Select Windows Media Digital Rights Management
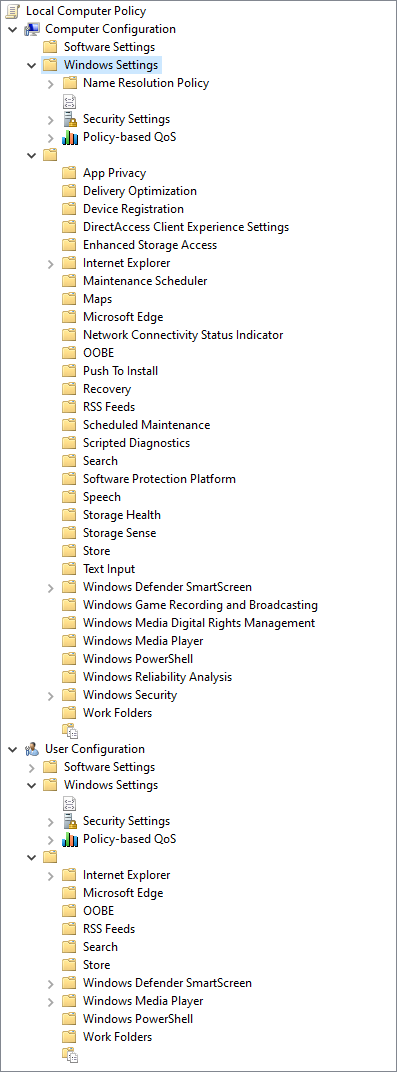Image resolution: width=397 pixels, height=1072 pixels. (x=199, y=623)
